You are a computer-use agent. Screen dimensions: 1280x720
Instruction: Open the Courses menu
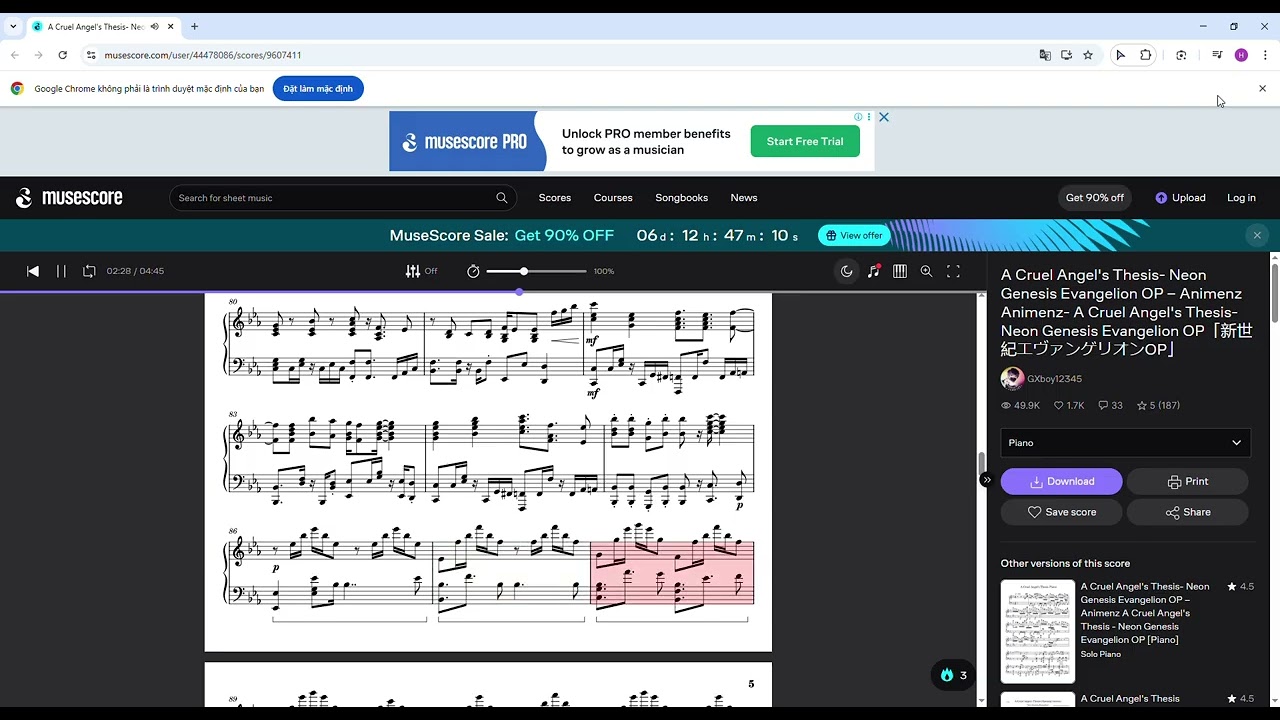coord(613,198)
